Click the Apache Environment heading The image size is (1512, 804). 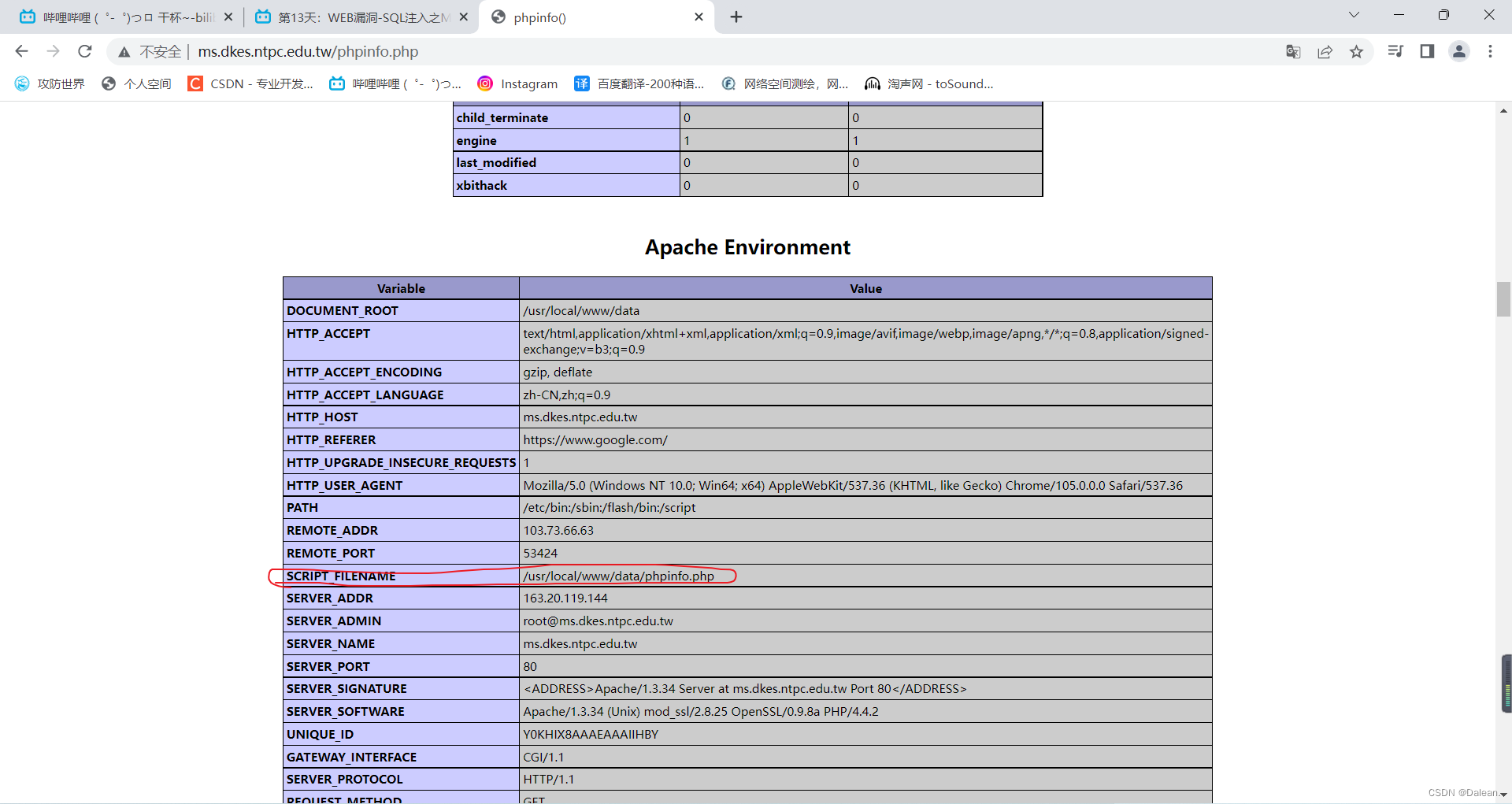pos(747,247)
